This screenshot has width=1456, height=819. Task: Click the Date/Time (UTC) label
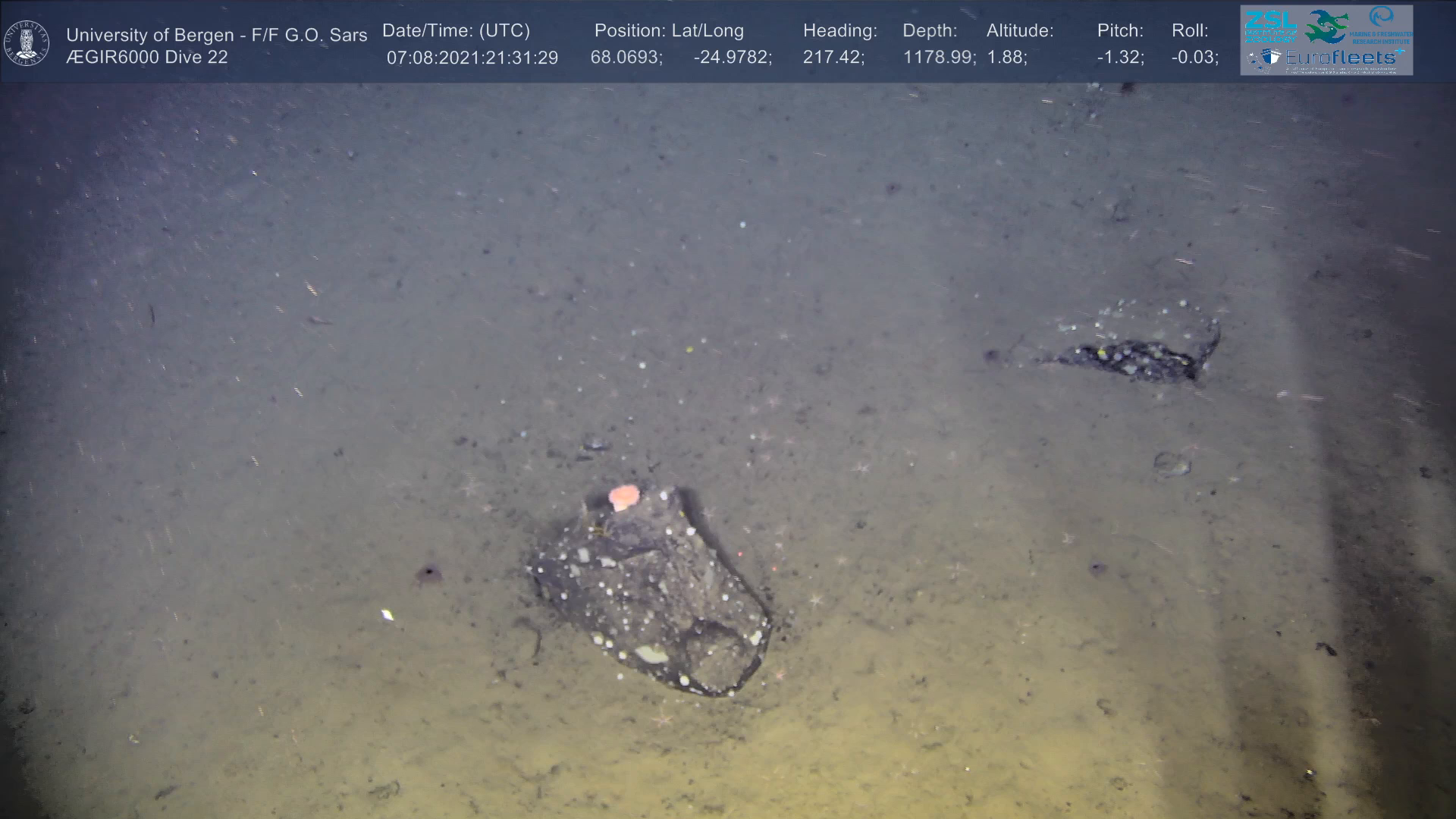pos(456,30)
